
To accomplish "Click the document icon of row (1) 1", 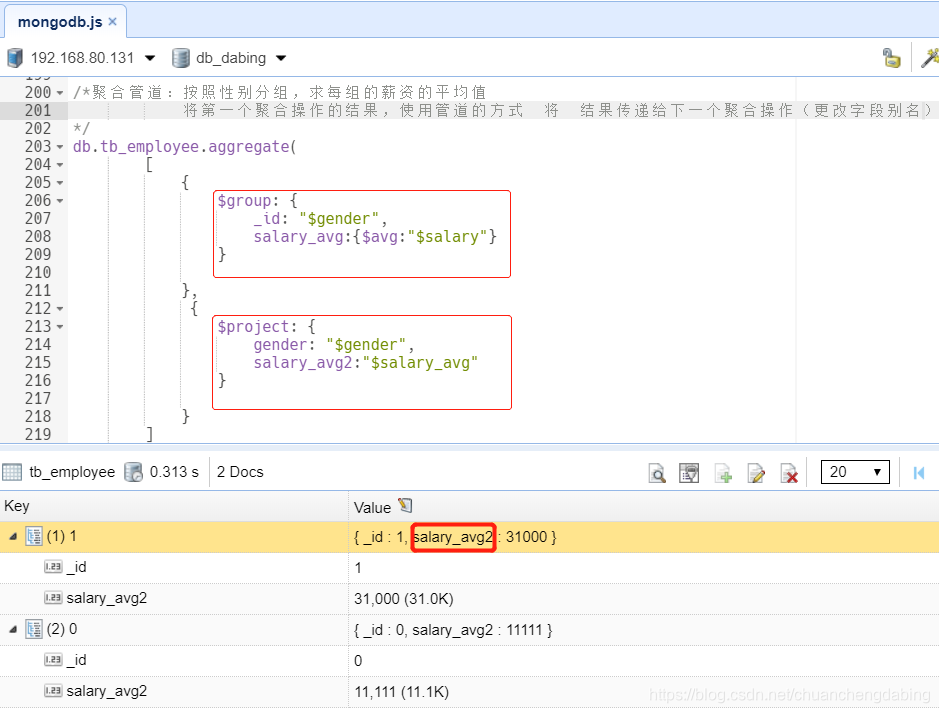I will coord(34,536).
